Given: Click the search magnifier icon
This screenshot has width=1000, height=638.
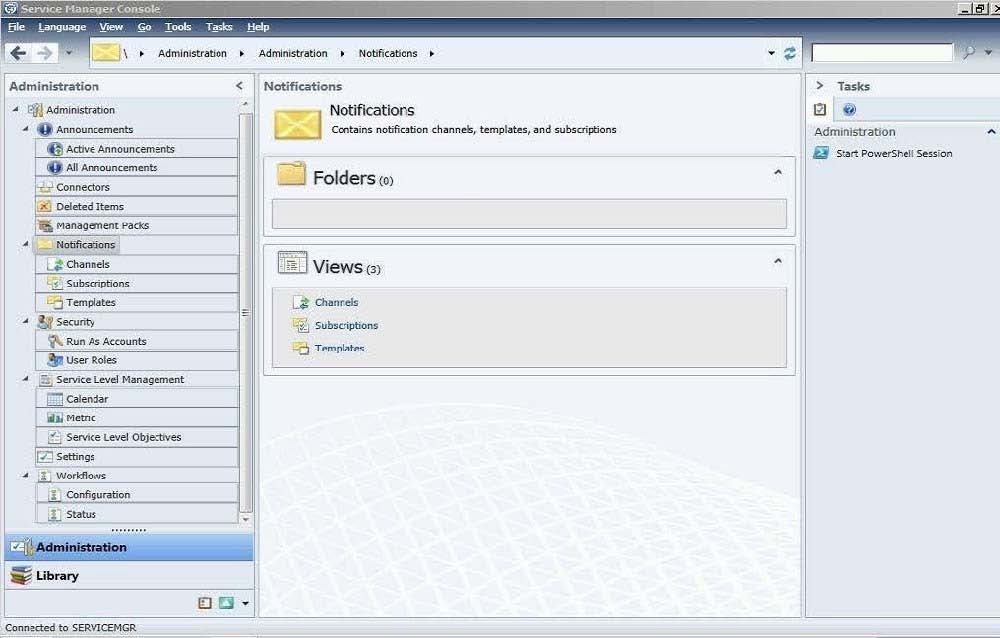Looking at the screenshot, I should click(969, 53).
